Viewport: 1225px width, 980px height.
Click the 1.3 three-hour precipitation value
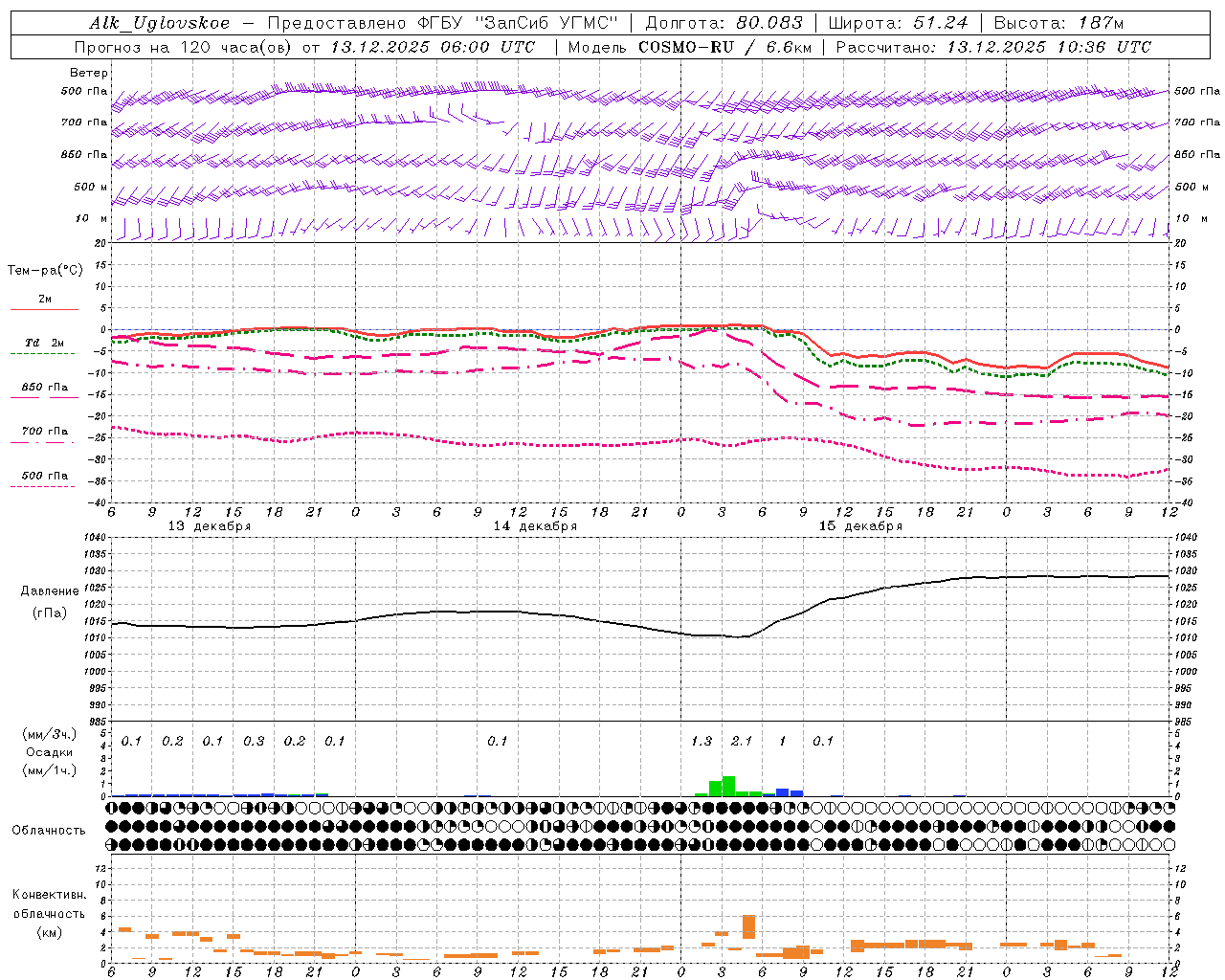point(702,742)
